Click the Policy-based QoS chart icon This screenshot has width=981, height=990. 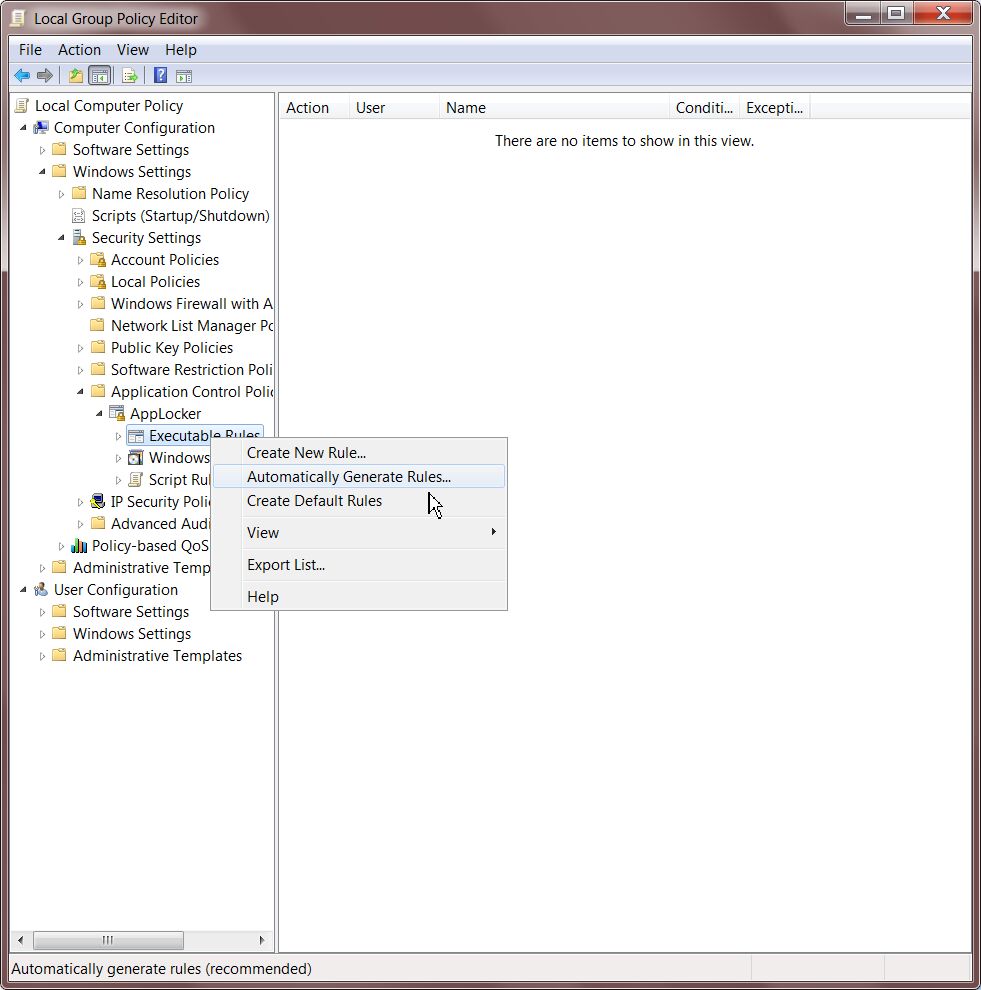tap(79, 546)
